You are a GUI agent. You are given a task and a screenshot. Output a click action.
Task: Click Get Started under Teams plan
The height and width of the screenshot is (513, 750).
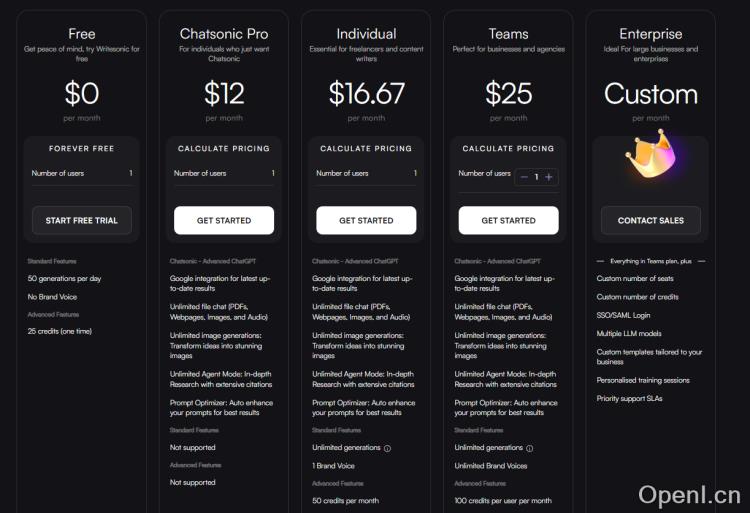pyautogui.click(x=508, y=220)
